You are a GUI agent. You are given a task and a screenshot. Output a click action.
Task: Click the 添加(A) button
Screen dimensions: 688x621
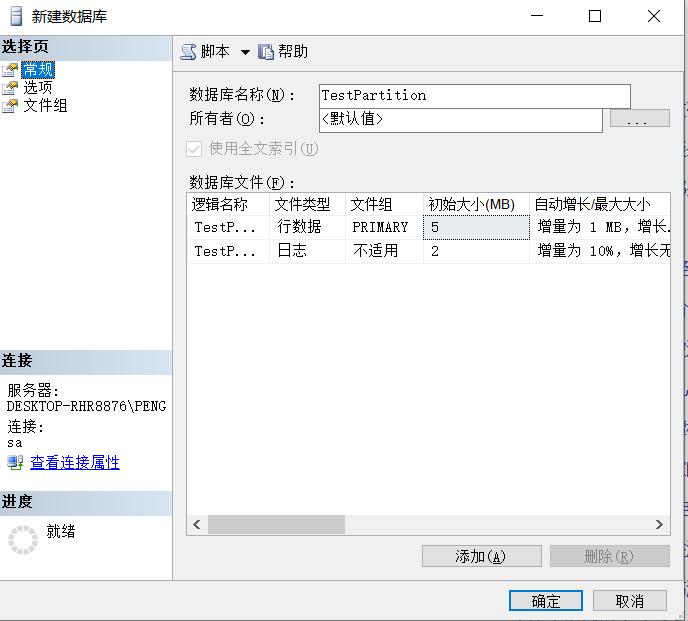(x=481, y=556)
